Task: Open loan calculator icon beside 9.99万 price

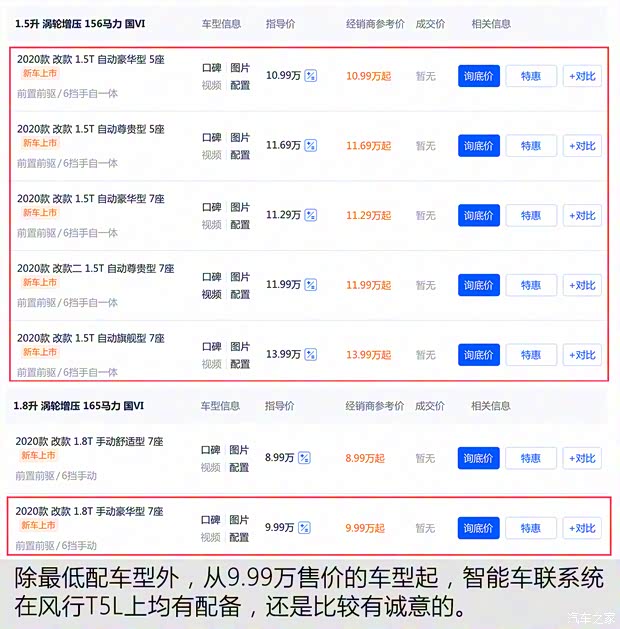Action: click(x=304, y=528)
